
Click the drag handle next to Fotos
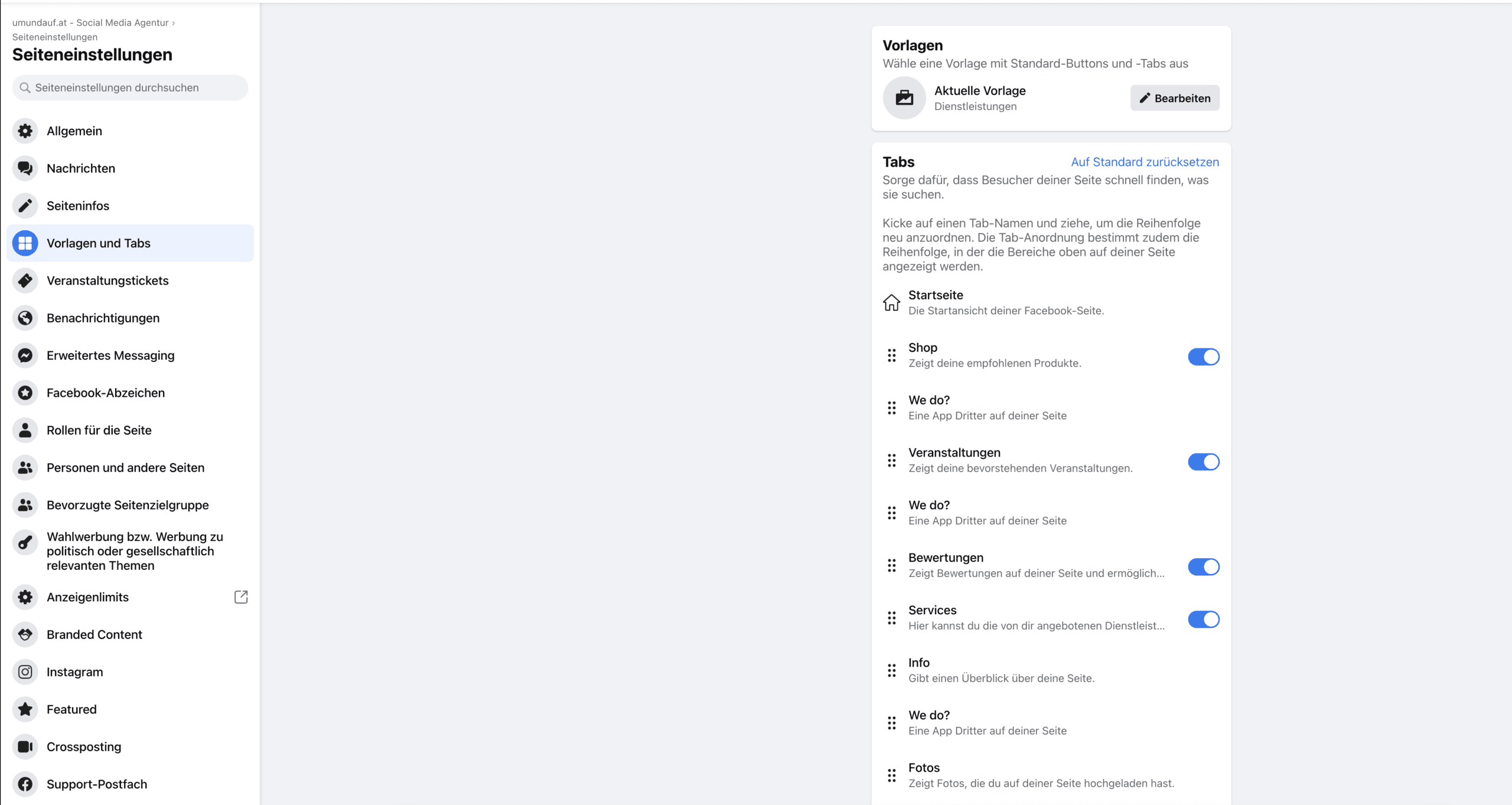point(892,776)
